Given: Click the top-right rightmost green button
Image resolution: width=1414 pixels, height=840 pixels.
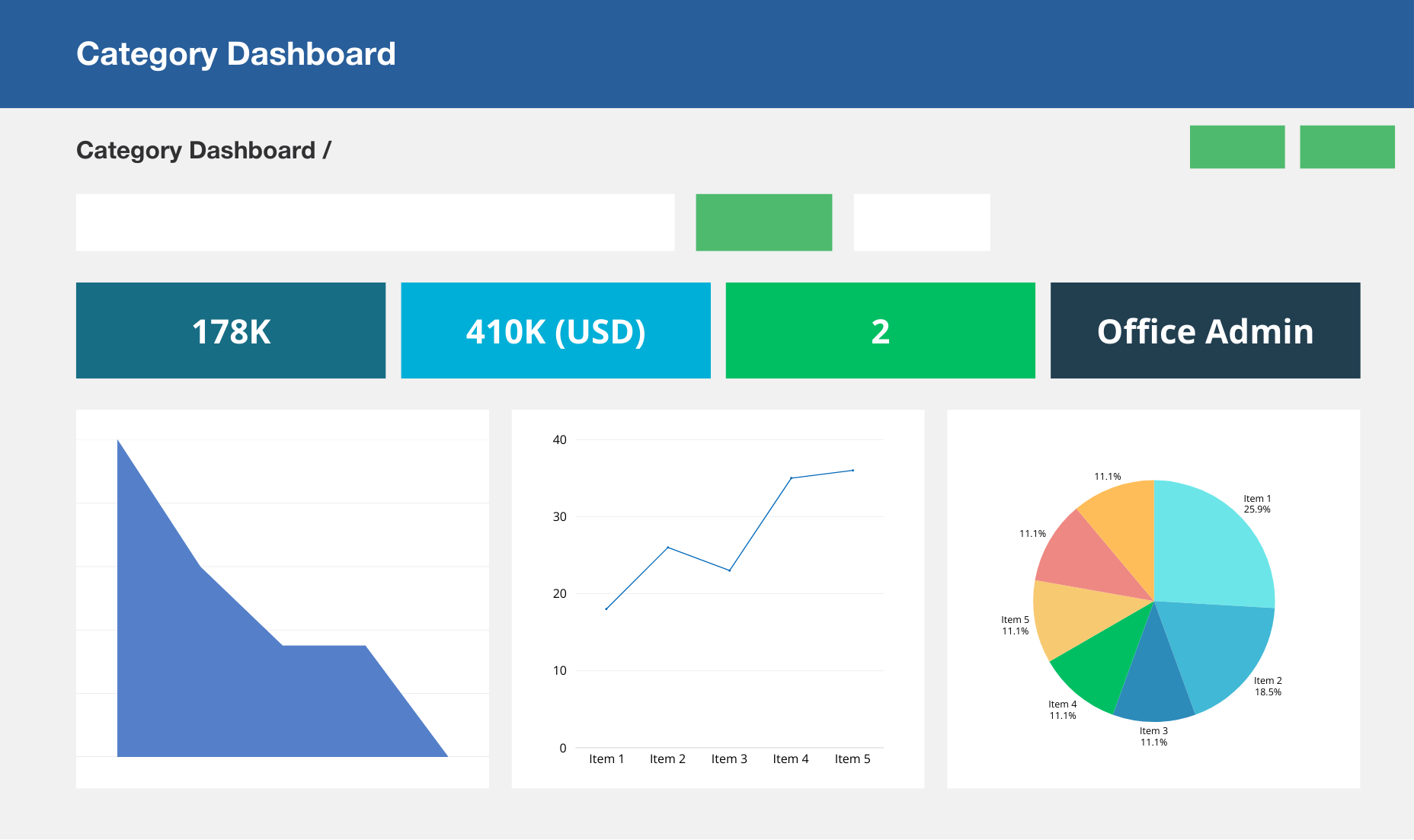Looking at the screenshot, I should [1347, 147].
